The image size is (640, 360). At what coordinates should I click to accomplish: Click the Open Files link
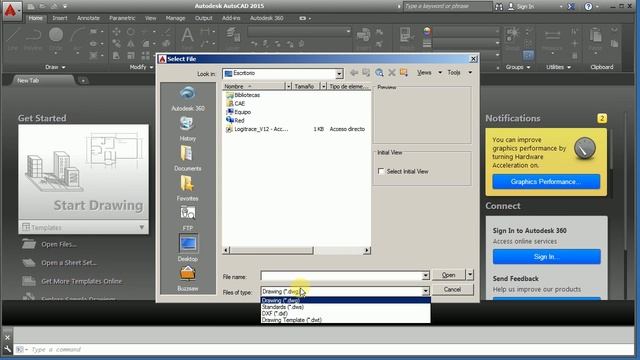coord(59,244)
